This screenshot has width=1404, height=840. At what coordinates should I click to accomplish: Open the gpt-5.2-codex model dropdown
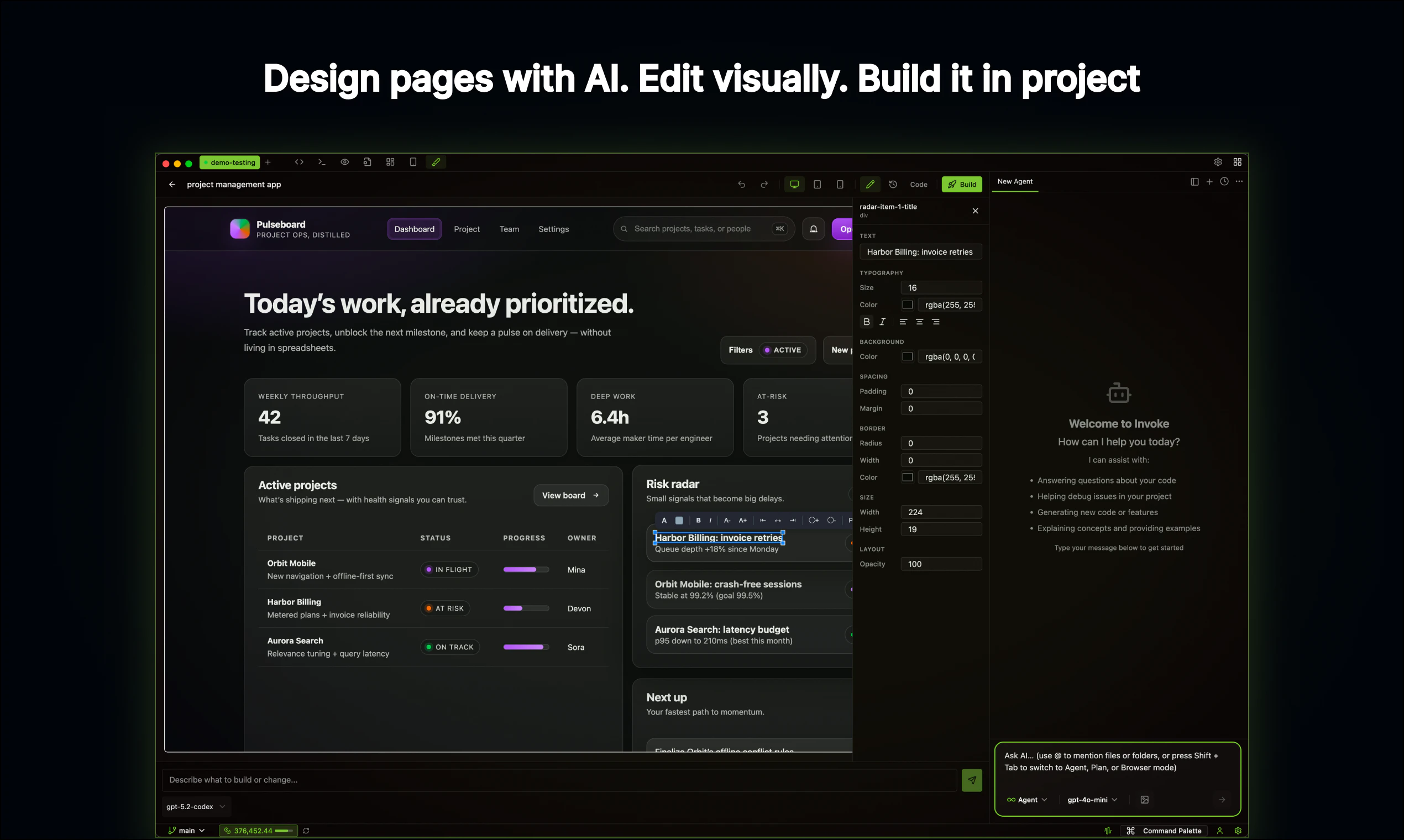195,807
